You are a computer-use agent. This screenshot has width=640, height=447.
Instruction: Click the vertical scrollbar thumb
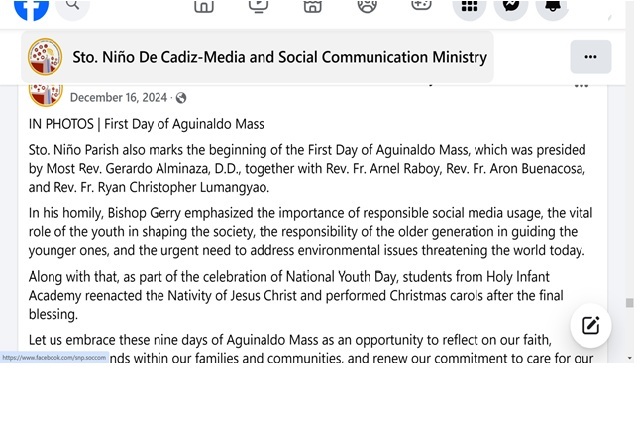coord(629,303)
